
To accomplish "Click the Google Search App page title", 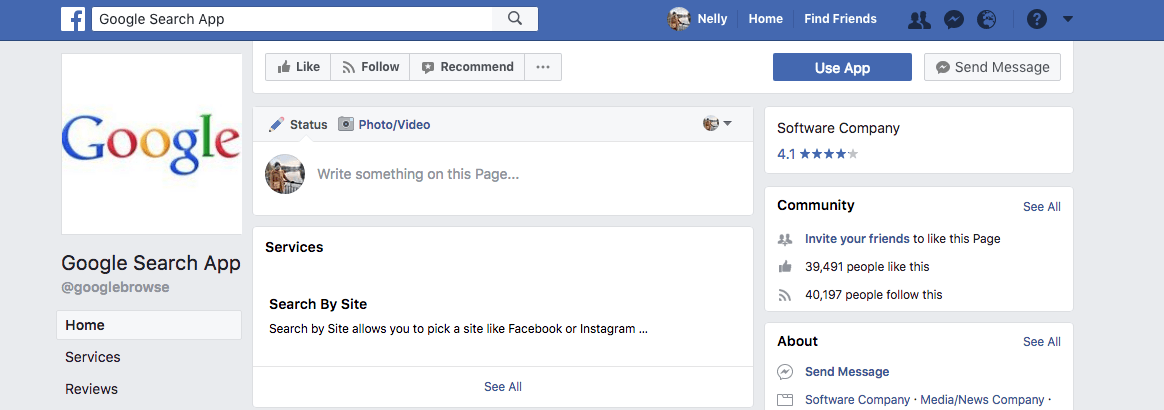I will point(151,263).
